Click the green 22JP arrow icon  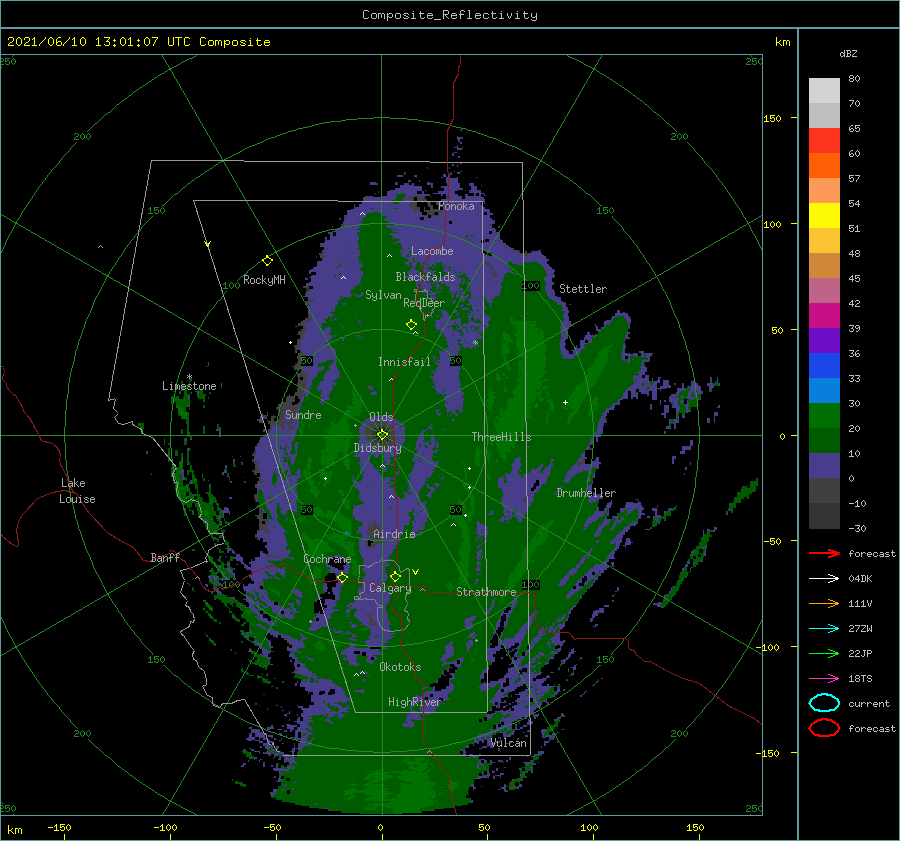tap(824, 653)
